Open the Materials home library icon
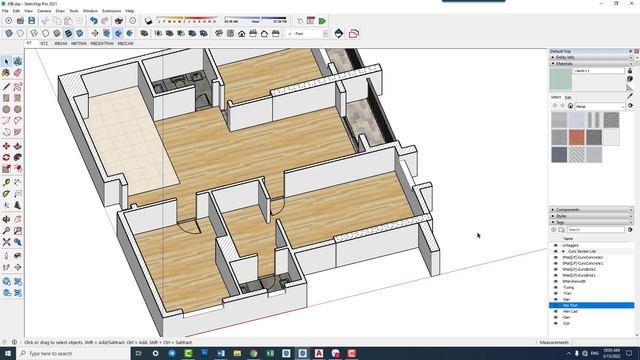The image size is (640, 360). pyautogui.click(x=571, y=106)
